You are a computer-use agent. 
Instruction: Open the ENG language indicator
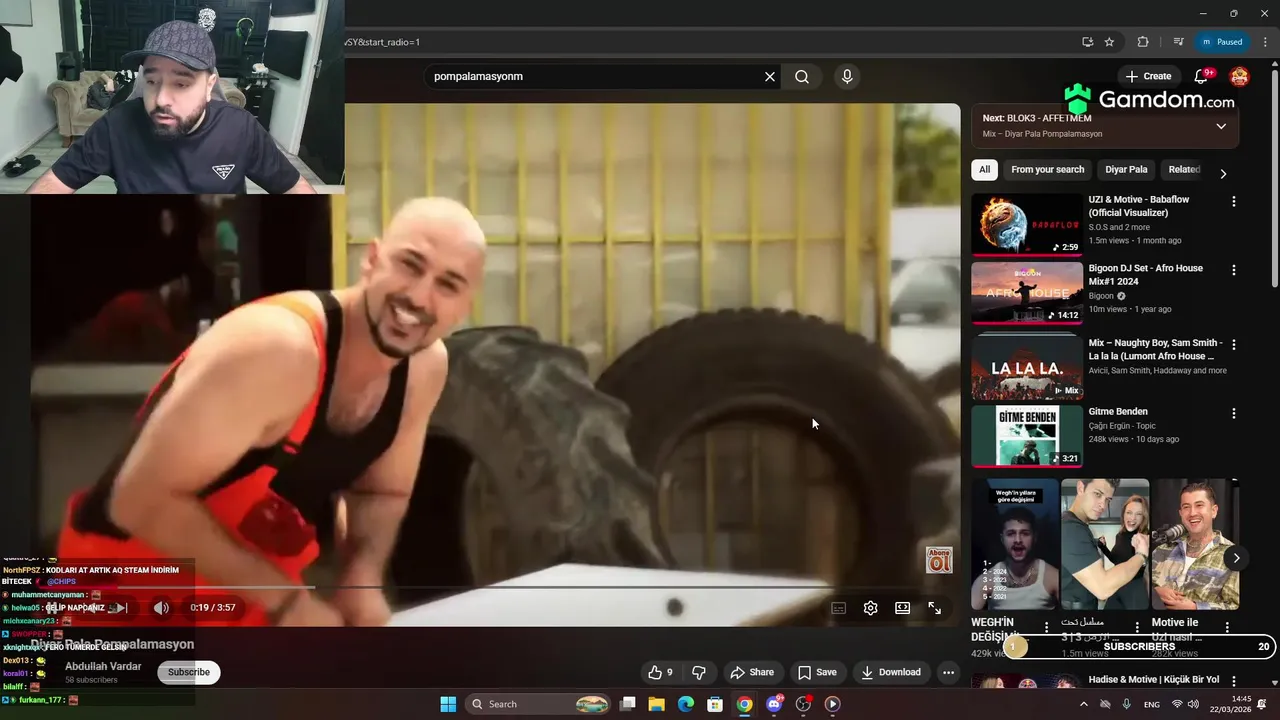(x=1152, y=704)
